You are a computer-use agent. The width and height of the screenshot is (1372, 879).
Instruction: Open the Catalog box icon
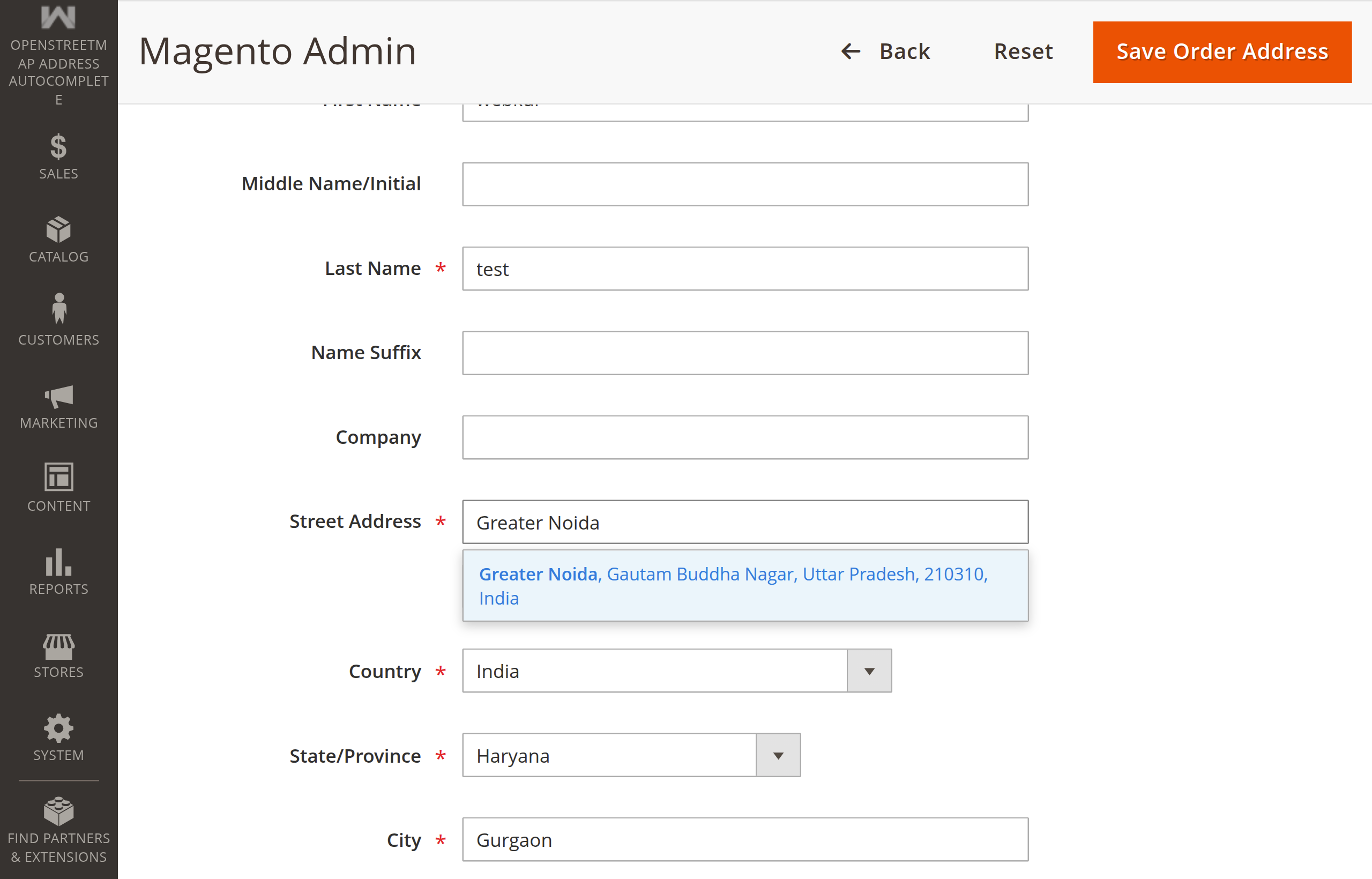[x=58, y=229]
